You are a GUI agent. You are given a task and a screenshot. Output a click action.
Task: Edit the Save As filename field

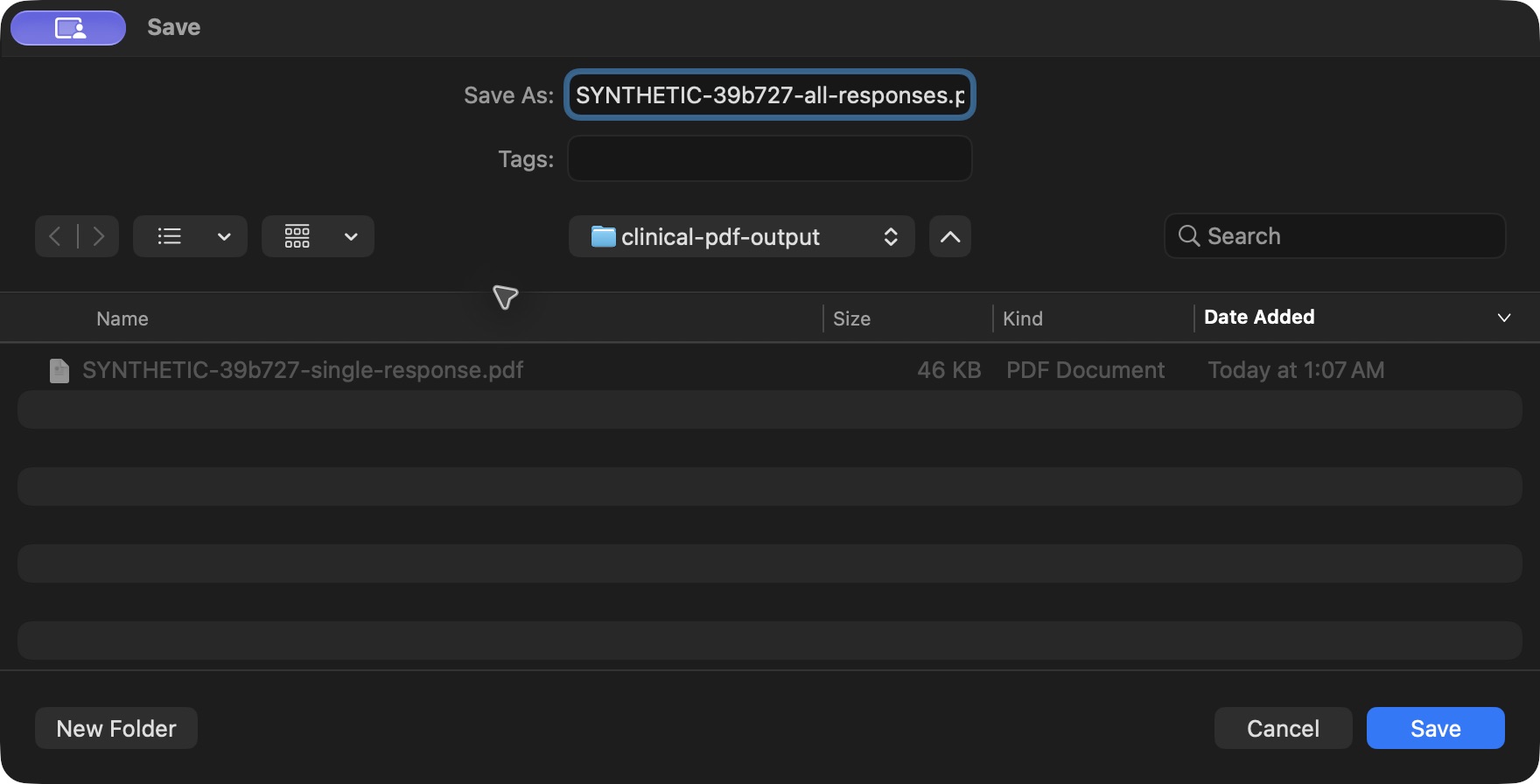(x=770, y=94)
